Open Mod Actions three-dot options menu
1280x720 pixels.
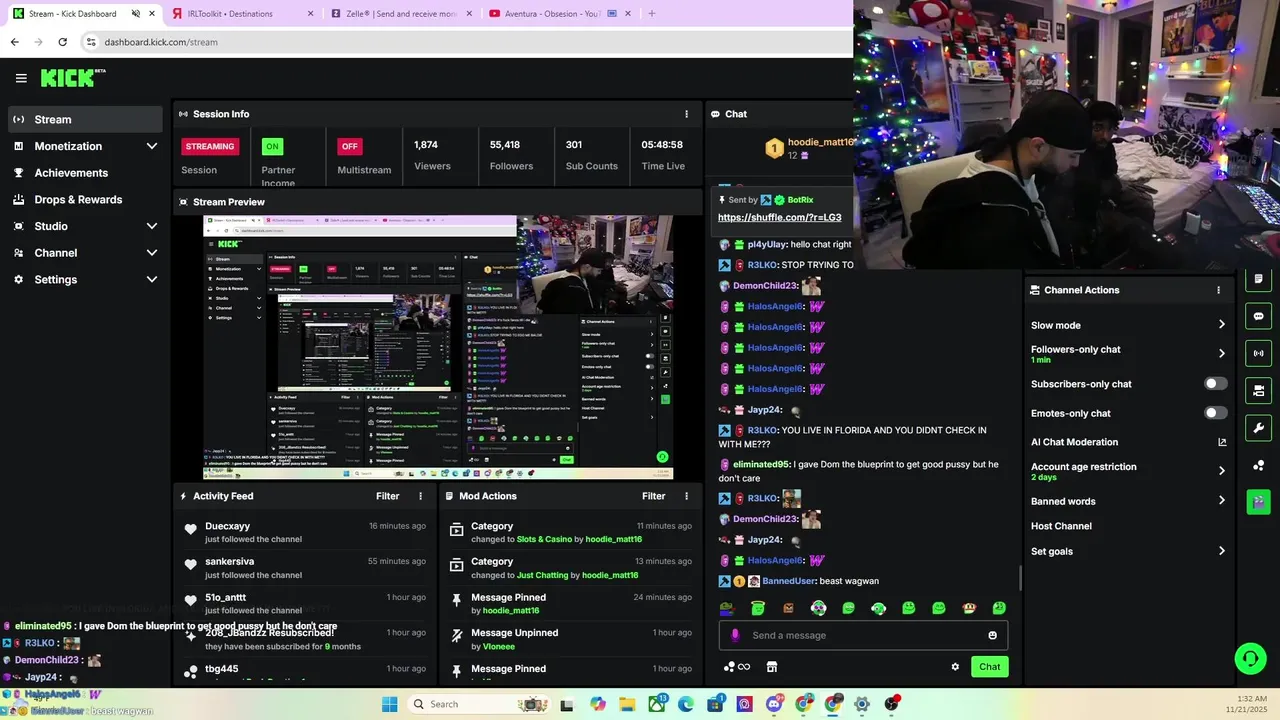[x=686, y=496]
